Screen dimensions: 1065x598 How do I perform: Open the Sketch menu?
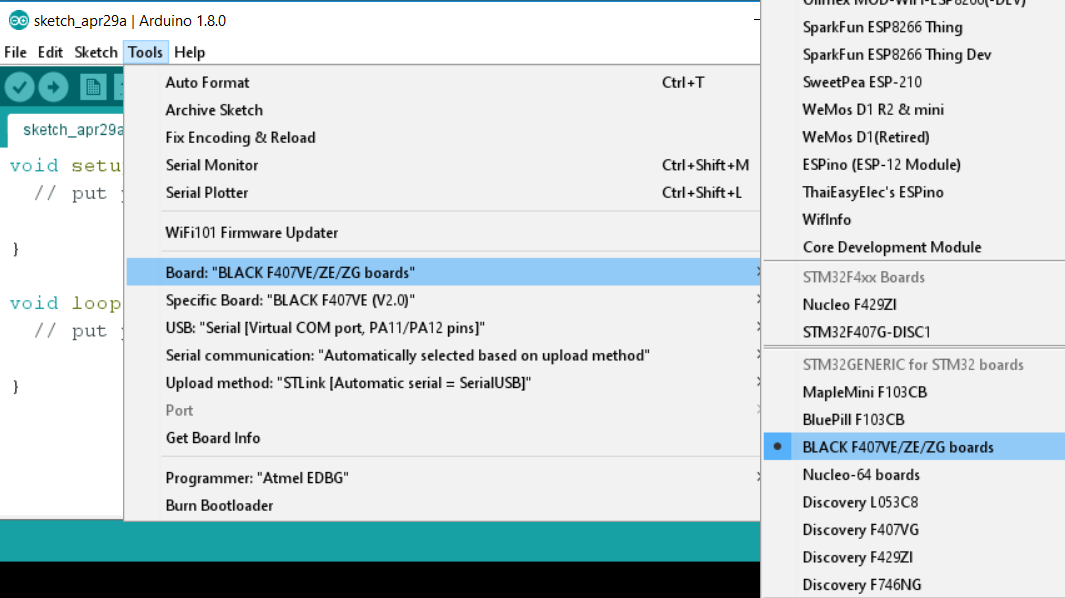tap(96, 52)
